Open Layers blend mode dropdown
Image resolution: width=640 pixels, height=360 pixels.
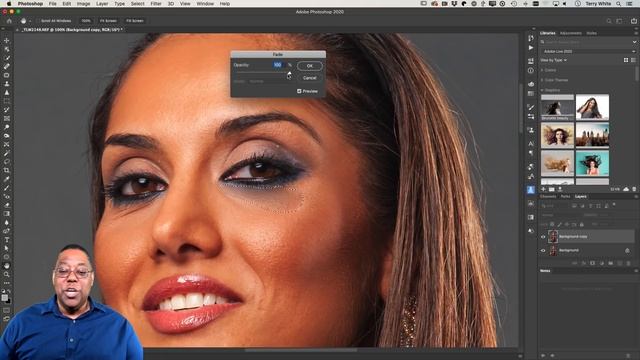[561, 215]
